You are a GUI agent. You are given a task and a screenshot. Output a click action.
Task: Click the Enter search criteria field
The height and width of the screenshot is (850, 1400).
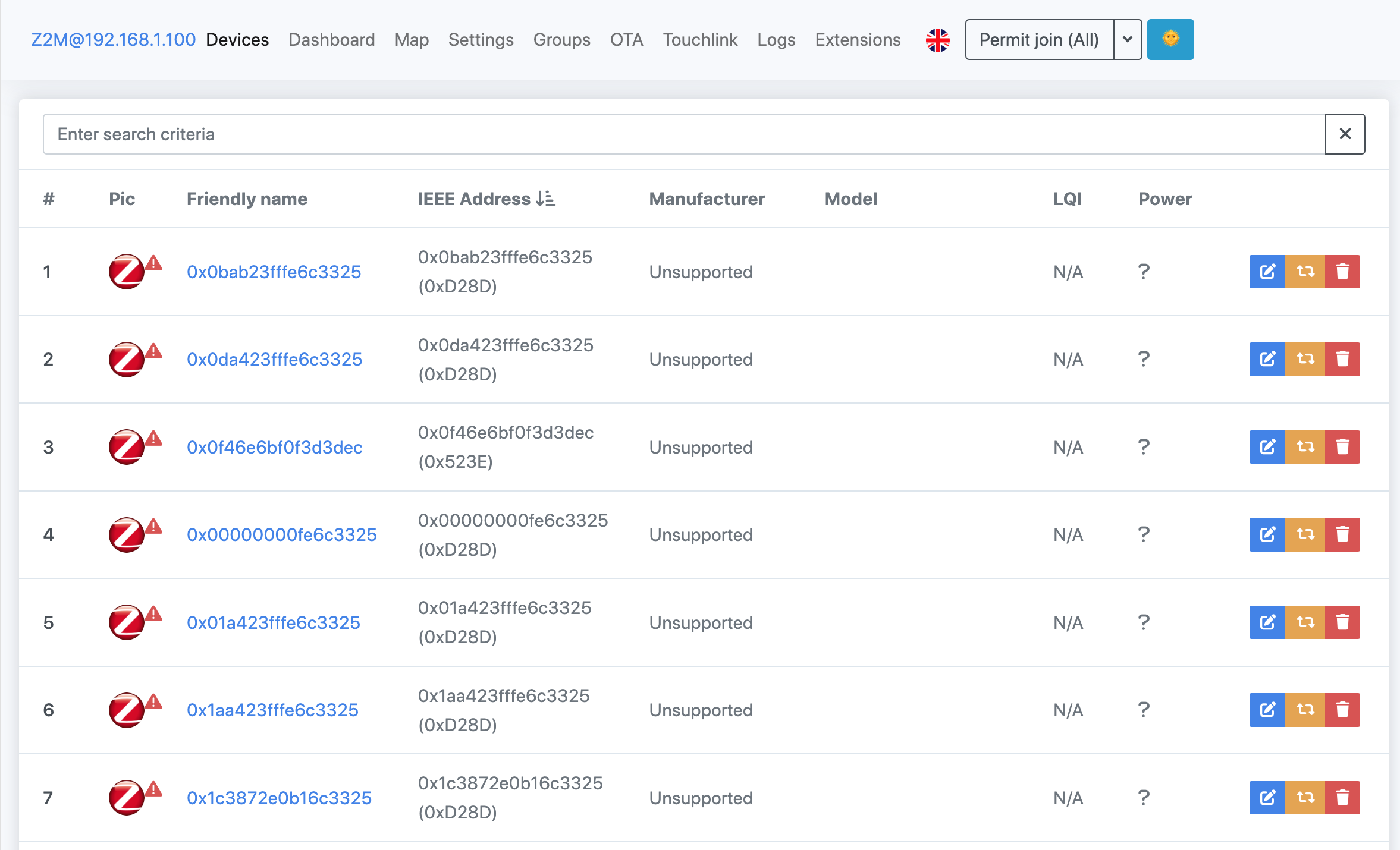pyautogui.click(x=654, y=134)
